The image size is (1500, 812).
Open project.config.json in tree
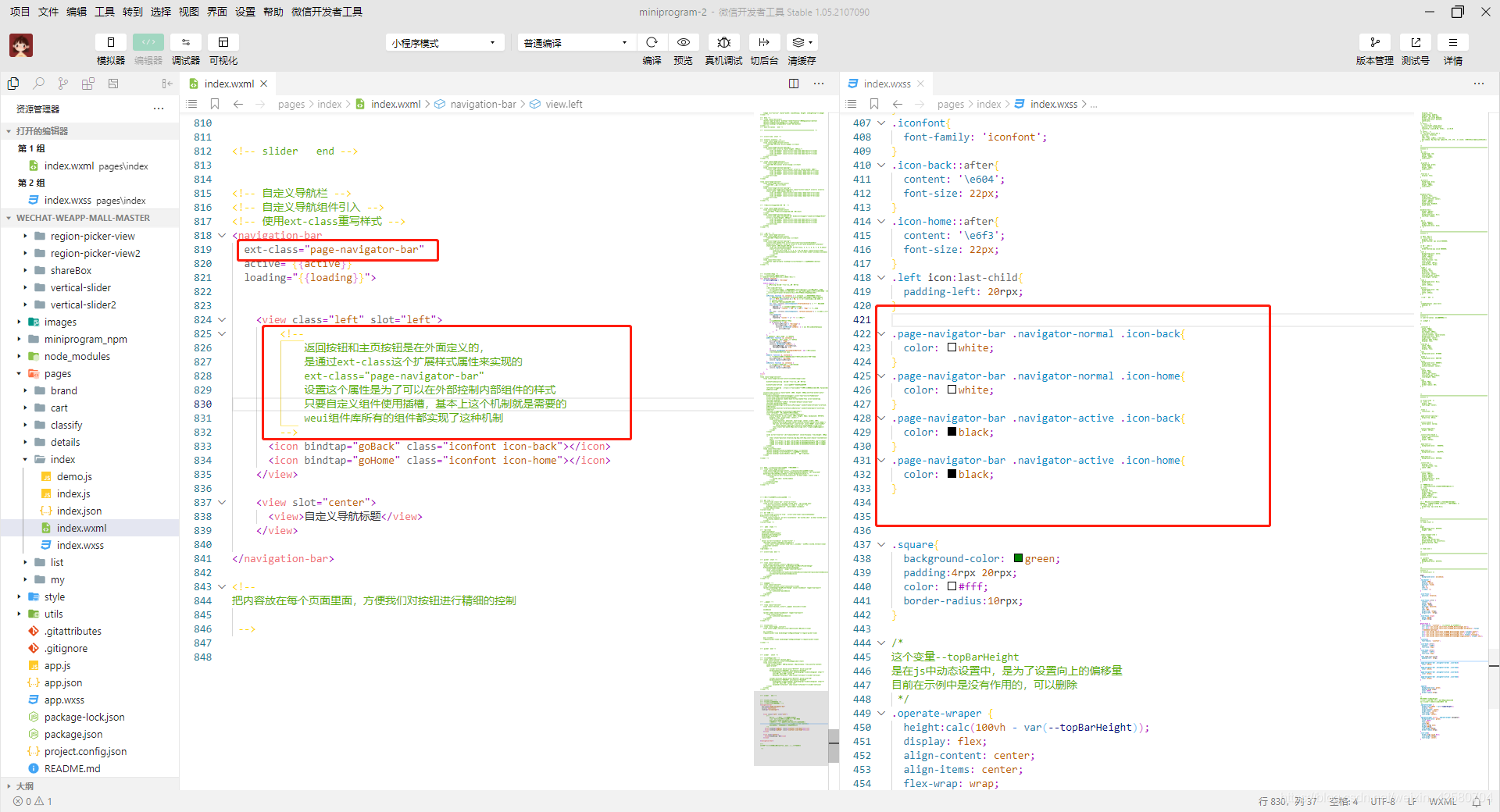[x=85, y=751]
